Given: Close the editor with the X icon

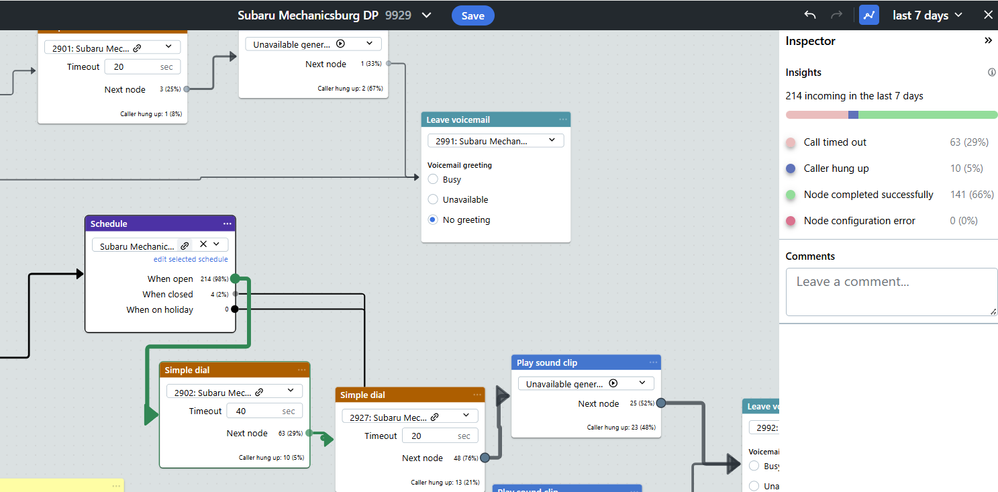Looking at the screenshot, I should 987,15.
